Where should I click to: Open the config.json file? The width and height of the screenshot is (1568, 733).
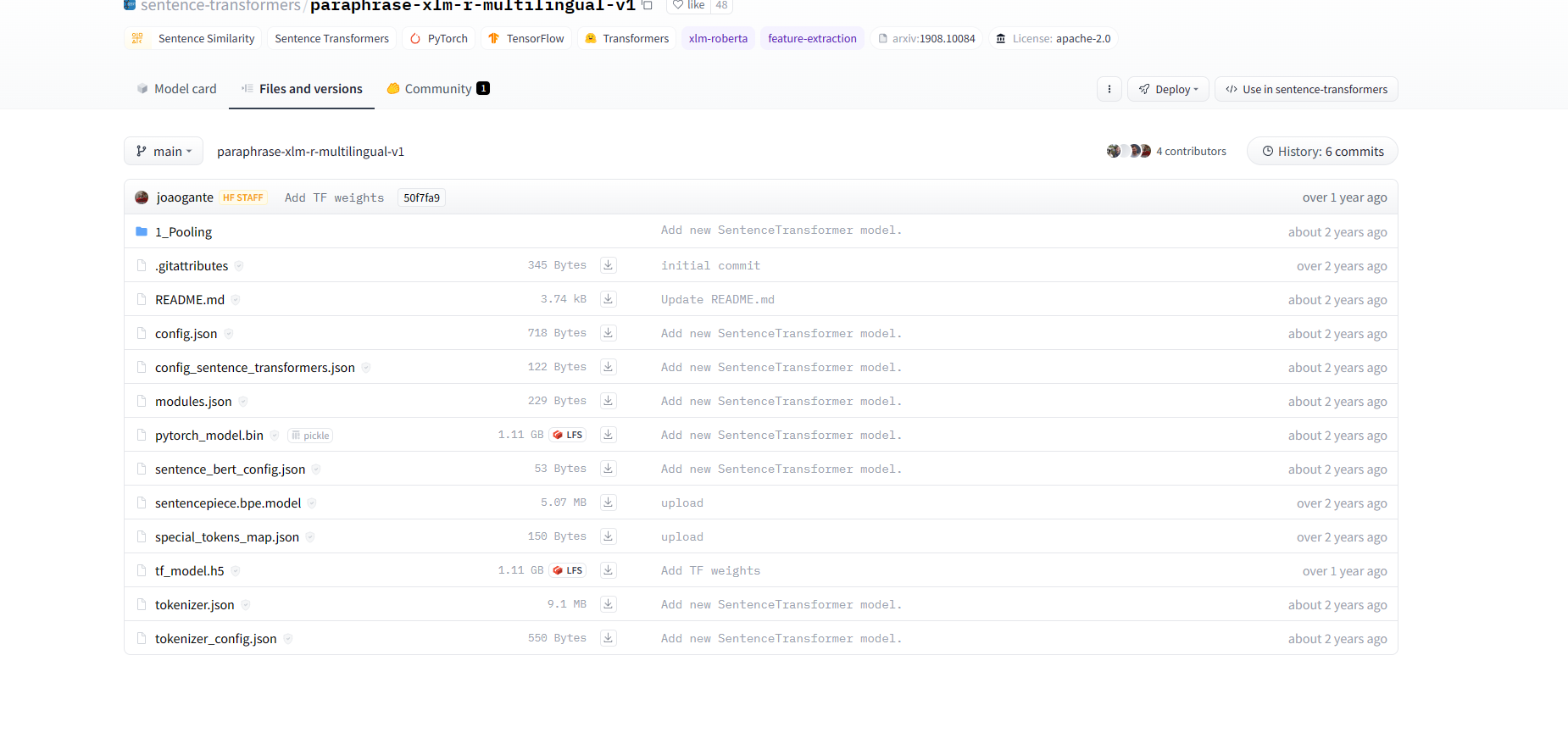point(186,333)
